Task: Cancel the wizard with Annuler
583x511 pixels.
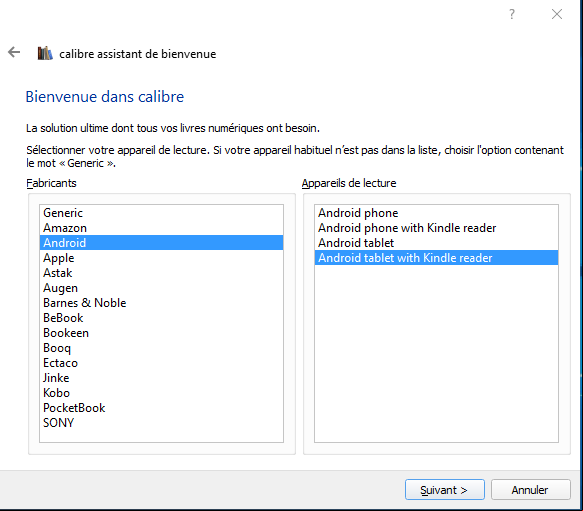Action: pos(531,490)
